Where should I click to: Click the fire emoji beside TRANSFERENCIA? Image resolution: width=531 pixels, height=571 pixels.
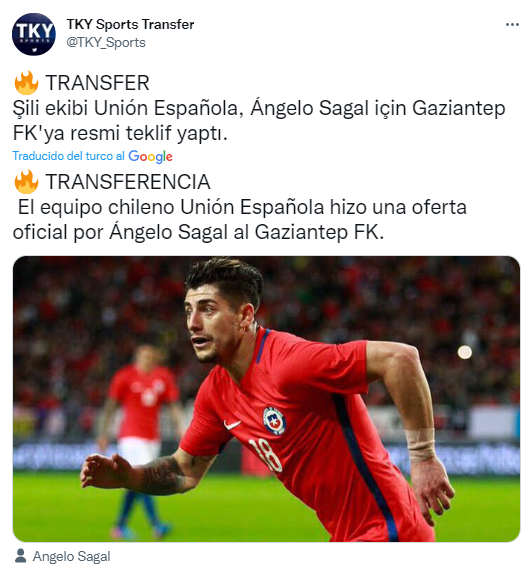[x=26, y=182]
